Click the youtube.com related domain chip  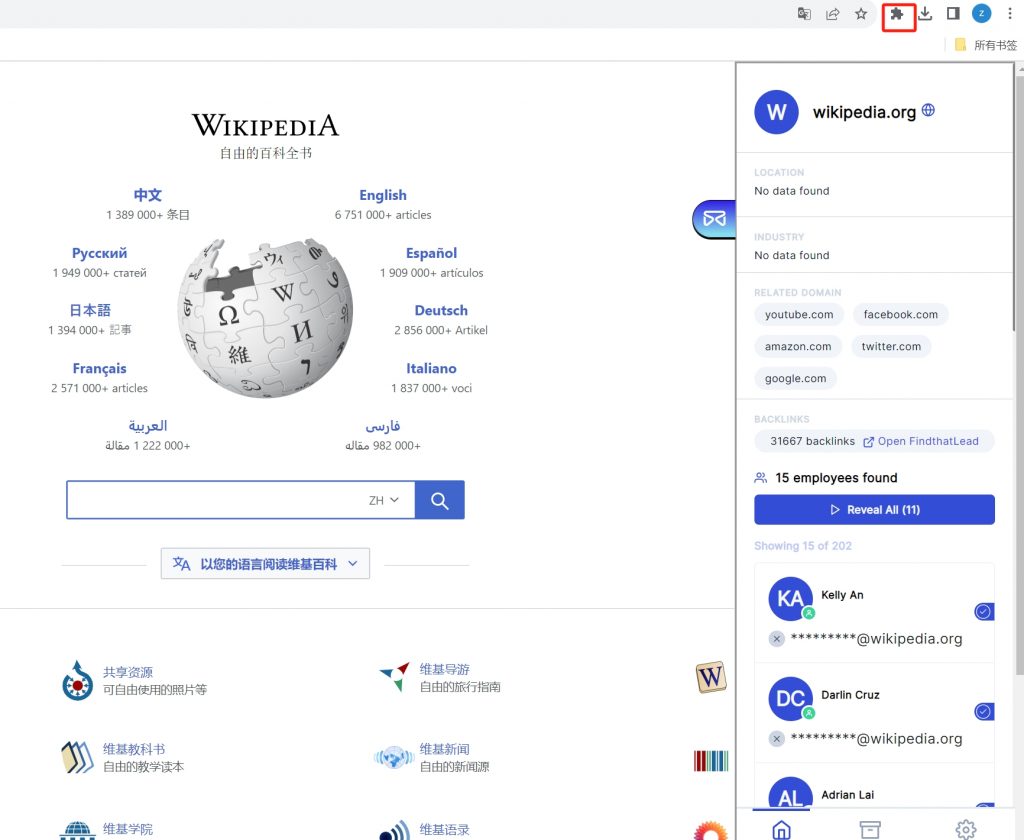tap(799, 315)
